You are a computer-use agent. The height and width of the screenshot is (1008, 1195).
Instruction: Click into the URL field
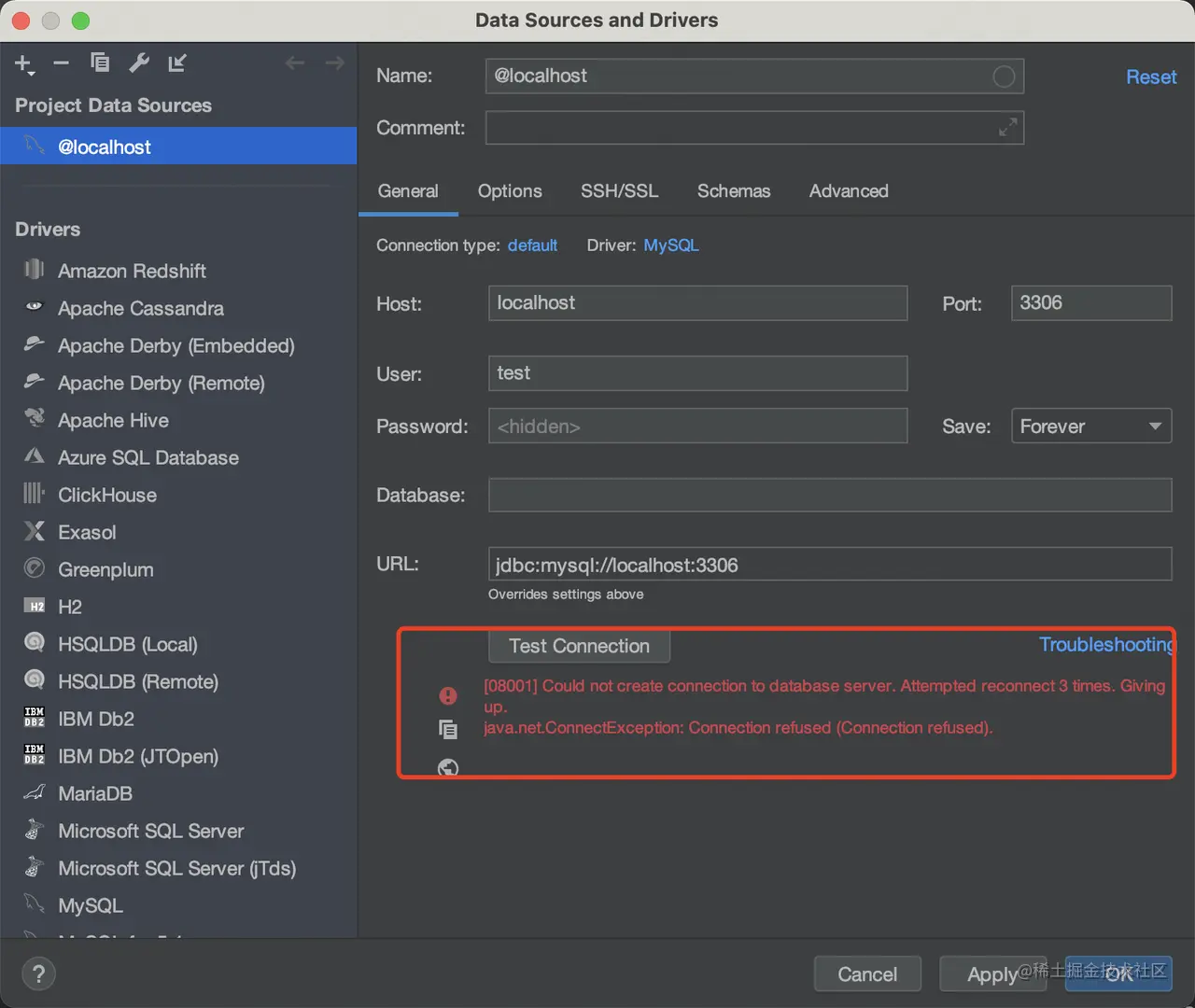(830, 565)
